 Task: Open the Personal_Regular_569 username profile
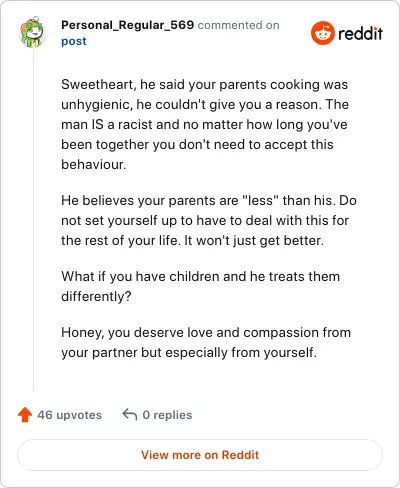coord(127,25)
